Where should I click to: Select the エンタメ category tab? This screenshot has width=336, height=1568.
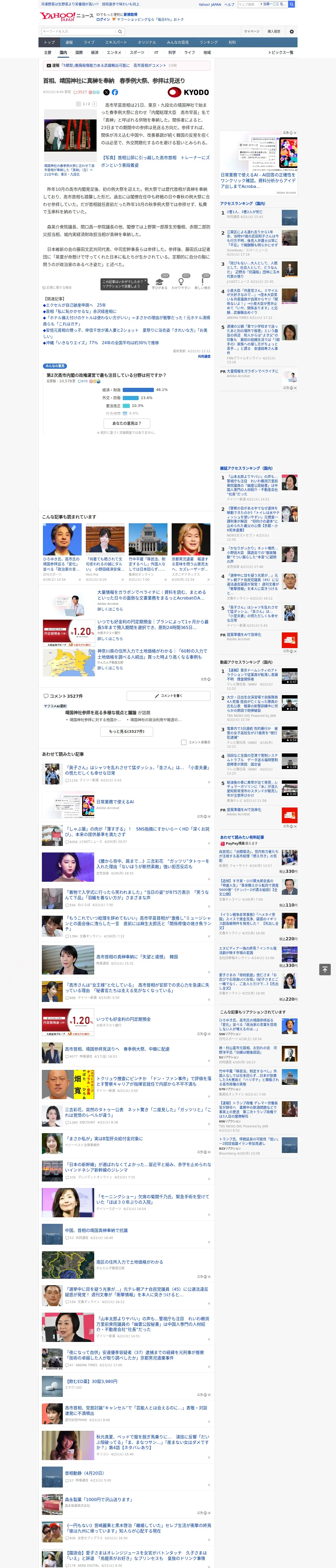(x=114, y=52)
